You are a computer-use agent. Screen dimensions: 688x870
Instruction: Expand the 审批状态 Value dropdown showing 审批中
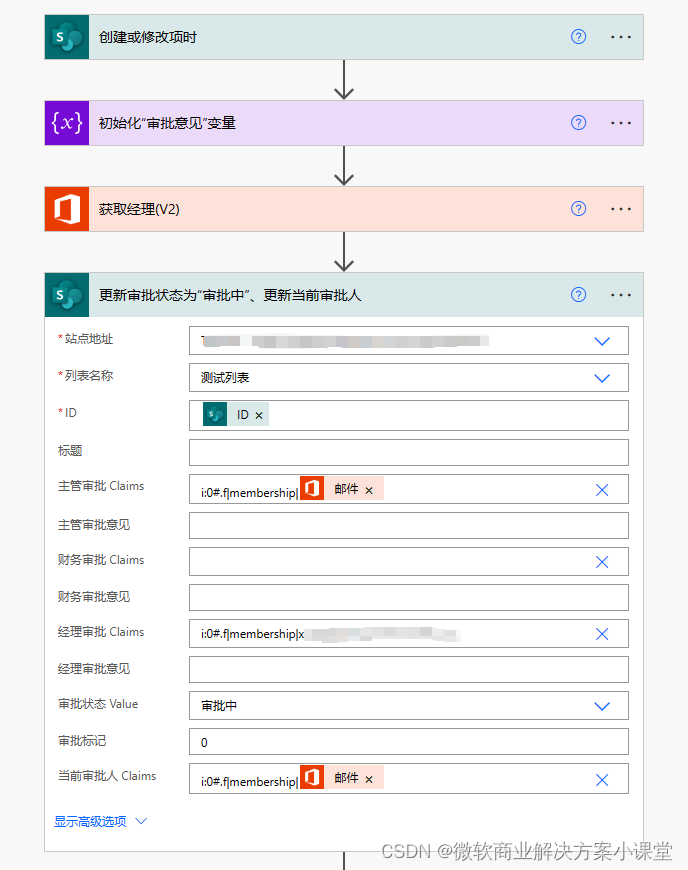click(602, 706)
